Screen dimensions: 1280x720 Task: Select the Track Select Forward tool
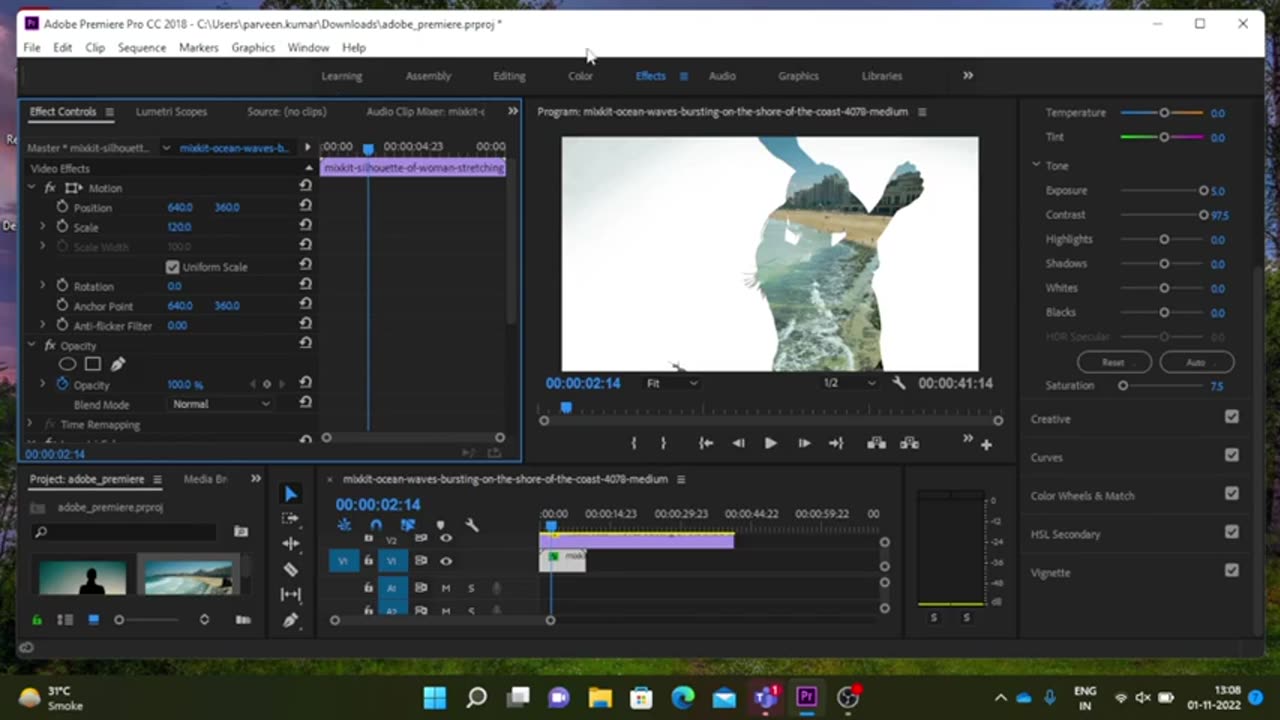[x=290, y=518]
